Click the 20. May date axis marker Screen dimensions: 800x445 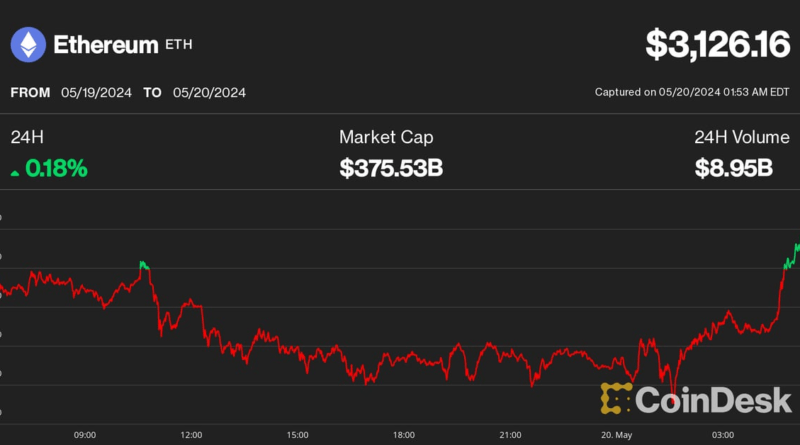(x=616, y=435)
